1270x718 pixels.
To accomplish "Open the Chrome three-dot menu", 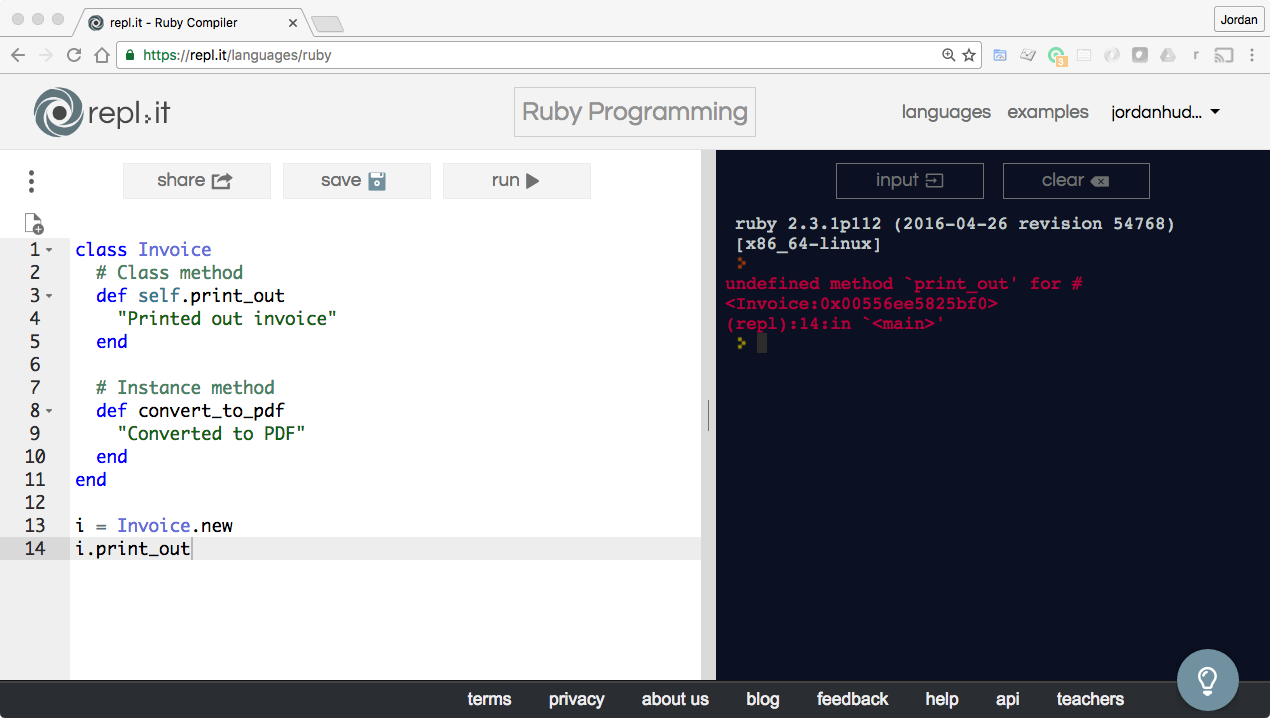I will click(1252, 55).
